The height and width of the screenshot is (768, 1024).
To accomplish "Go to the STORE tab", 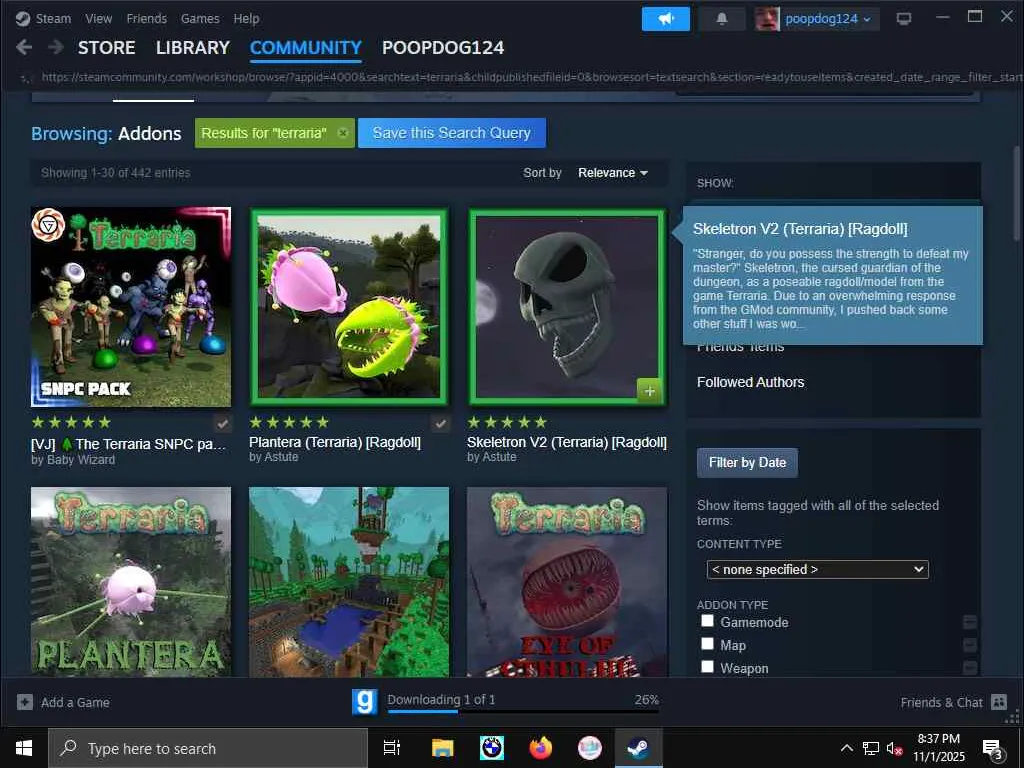I will (x=106, y=48).
